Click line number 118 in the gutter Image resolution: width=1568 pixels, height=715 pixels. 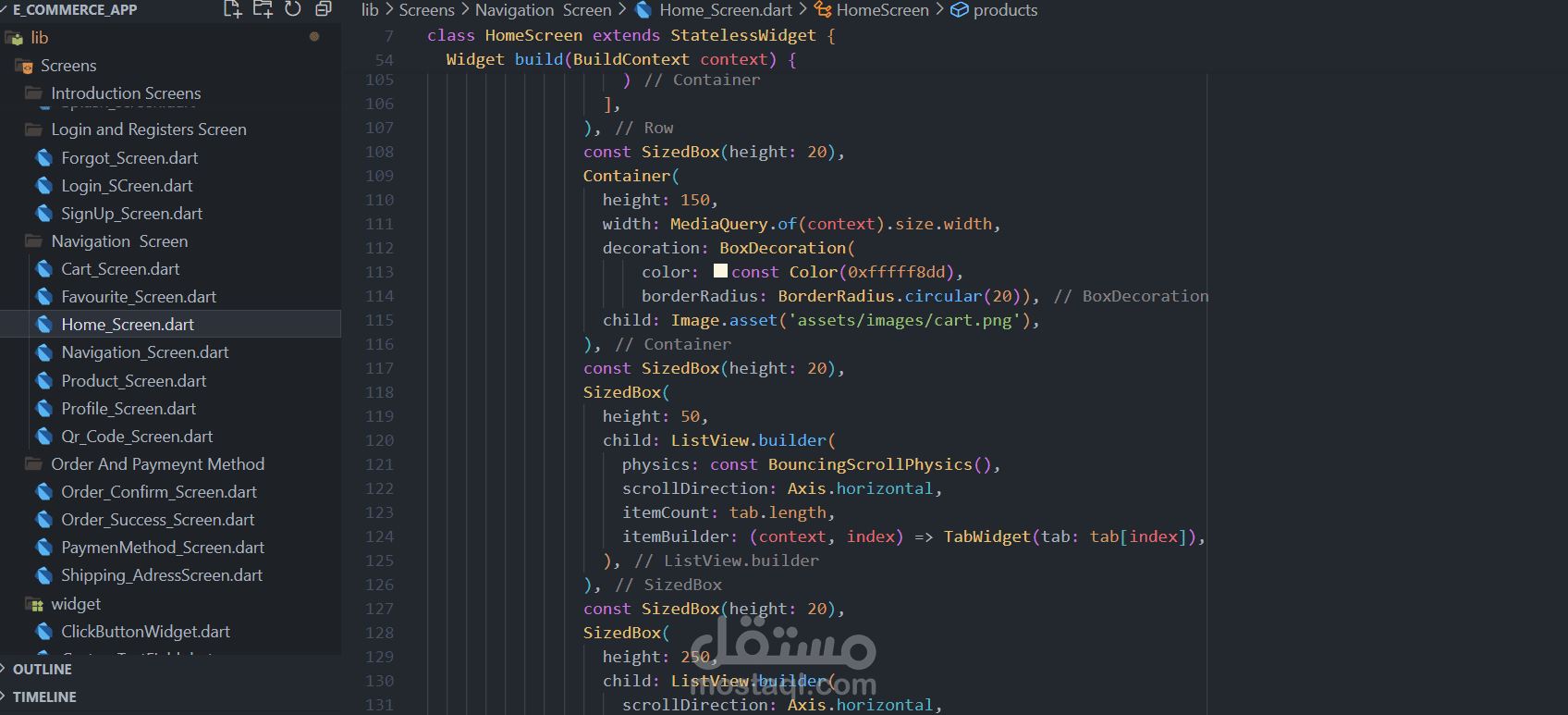tap(379, 392)
